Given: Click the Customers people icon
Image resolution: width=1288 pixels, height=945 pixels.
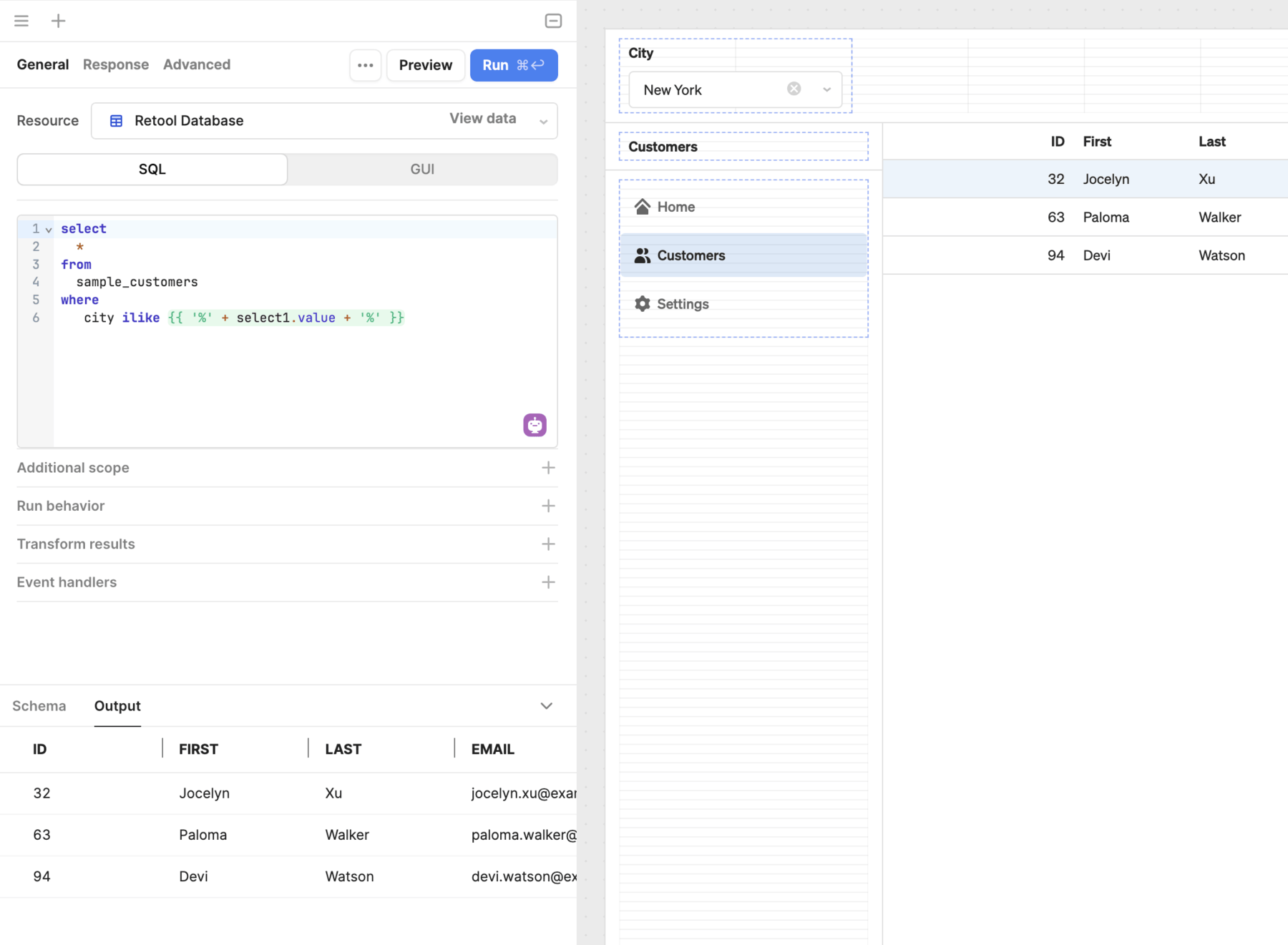Looking at the screenshot, I should [x=642, y=255].
